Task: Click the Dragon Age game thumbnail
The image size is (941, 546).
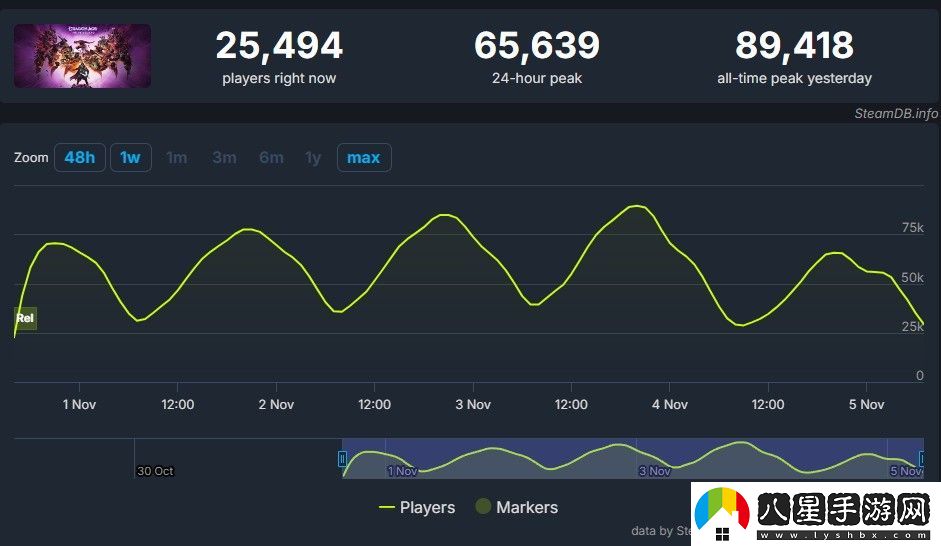Action: pos(82,56)
